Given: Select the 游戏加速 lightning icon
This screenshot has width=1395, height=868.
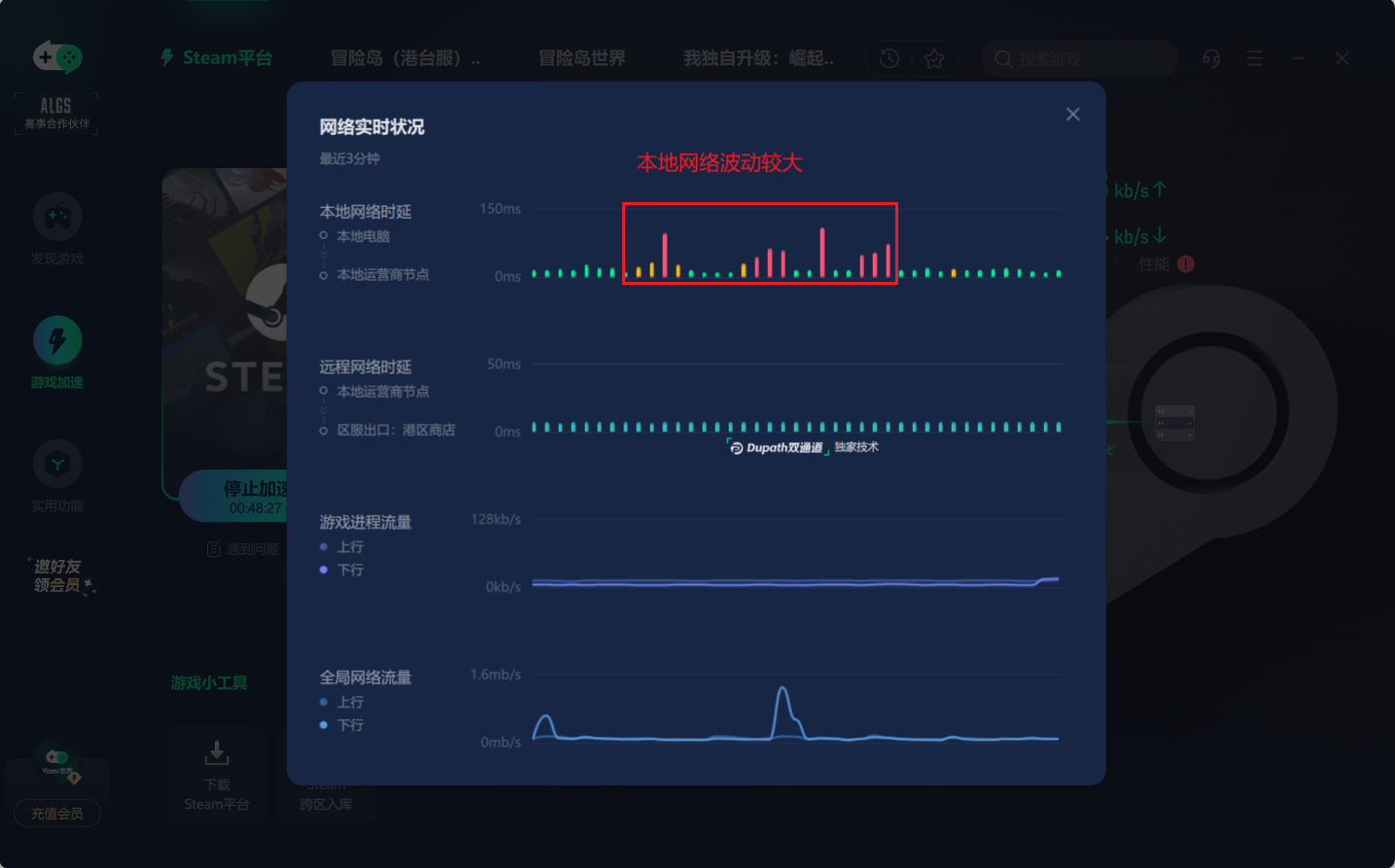Looking at the screenshot, I should point(57,341).
